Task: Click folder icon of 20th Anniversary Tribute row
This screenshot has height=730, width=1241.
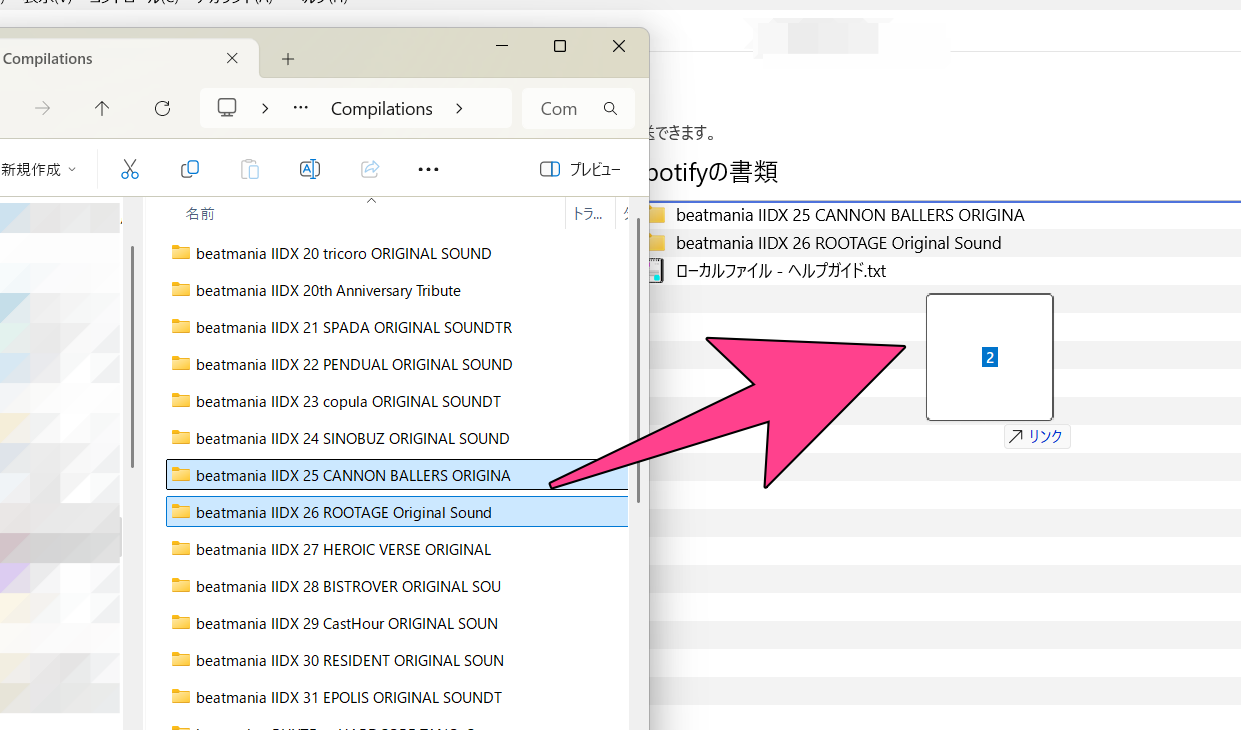Action: [181, 290]
